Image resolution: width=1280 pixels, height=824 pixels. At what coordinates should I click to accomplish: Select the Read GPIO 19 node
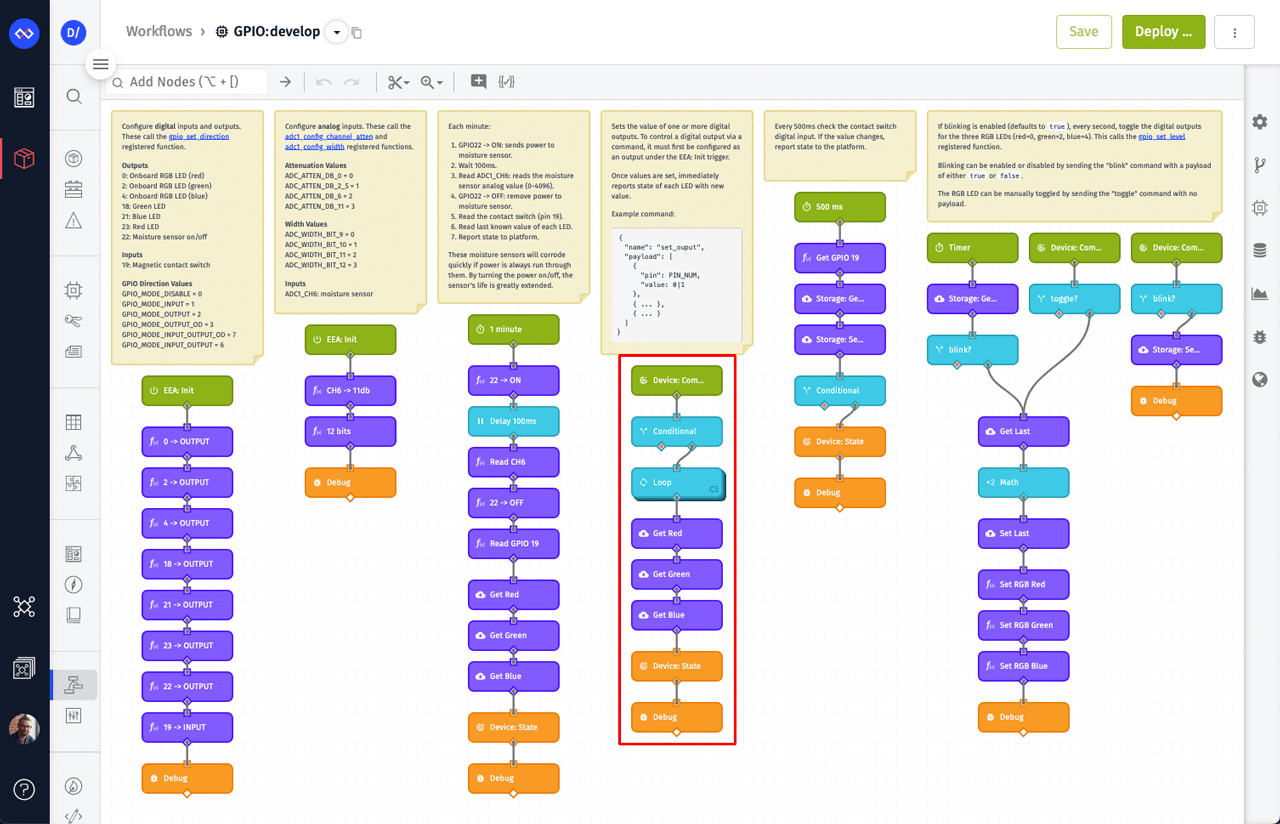coord(513,543)
